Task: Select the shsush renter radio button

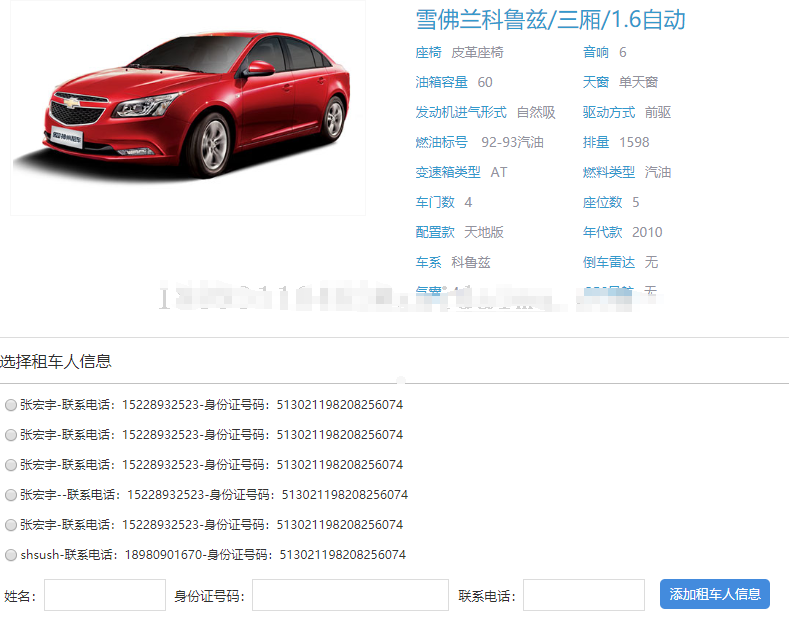Action: (x=11, y=555)
